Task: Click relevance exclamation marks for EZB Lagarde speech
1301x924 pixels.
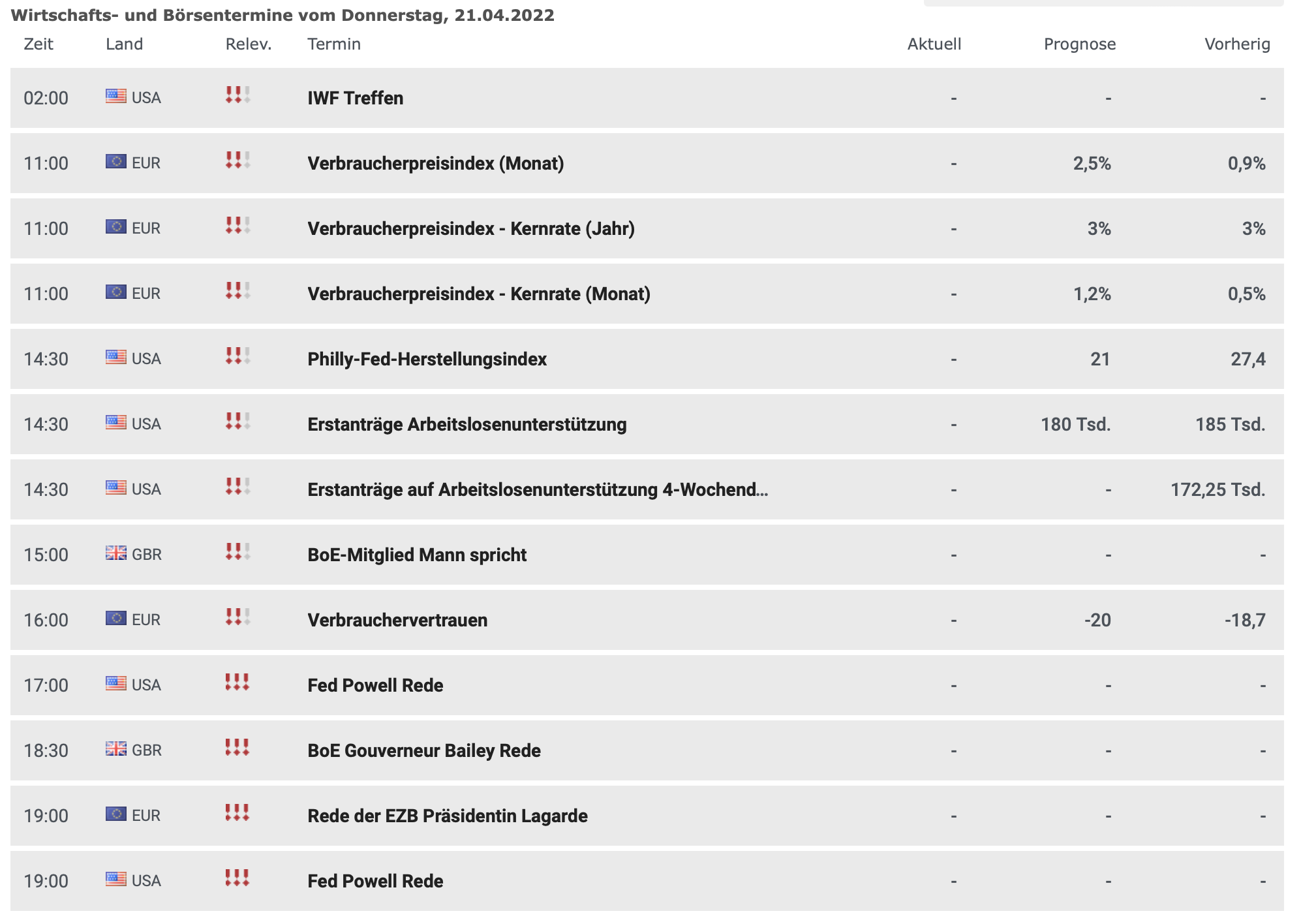Action: (237, 813)
